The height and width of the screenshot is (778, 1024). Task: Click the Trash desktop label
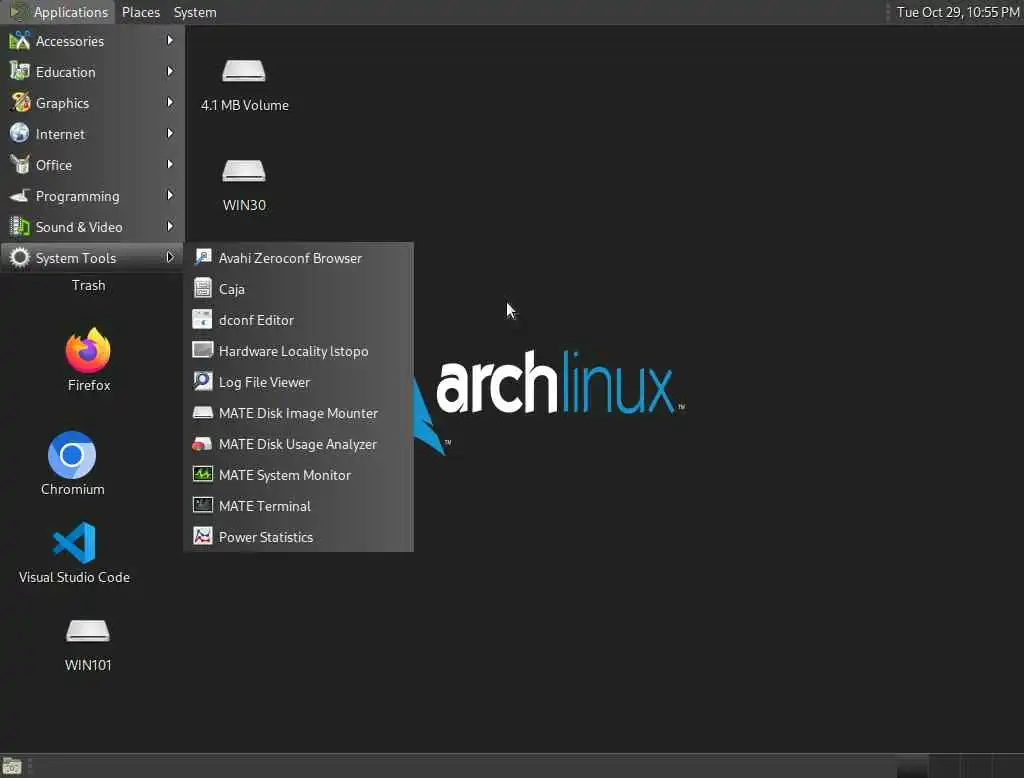coord(88,285)
